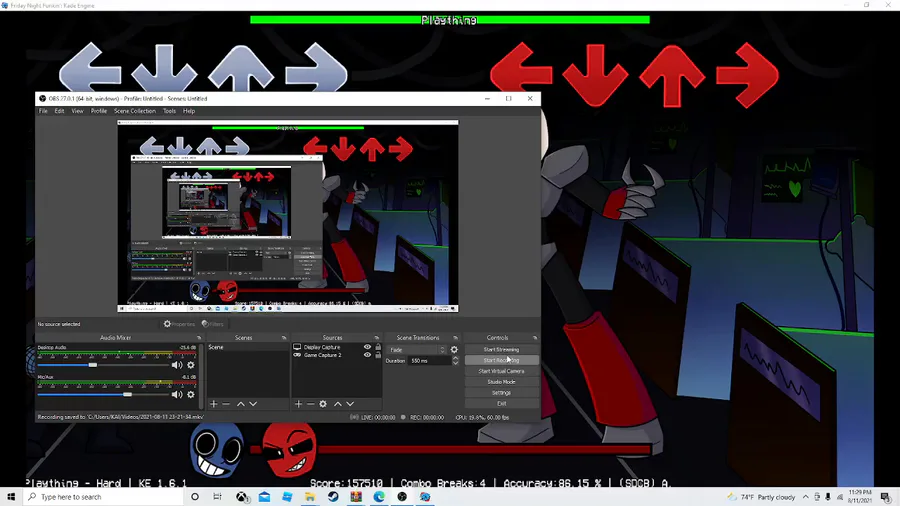Select Game Capture 2 source row
This screenshot has width=900, height=506.
tap(336, 355)
